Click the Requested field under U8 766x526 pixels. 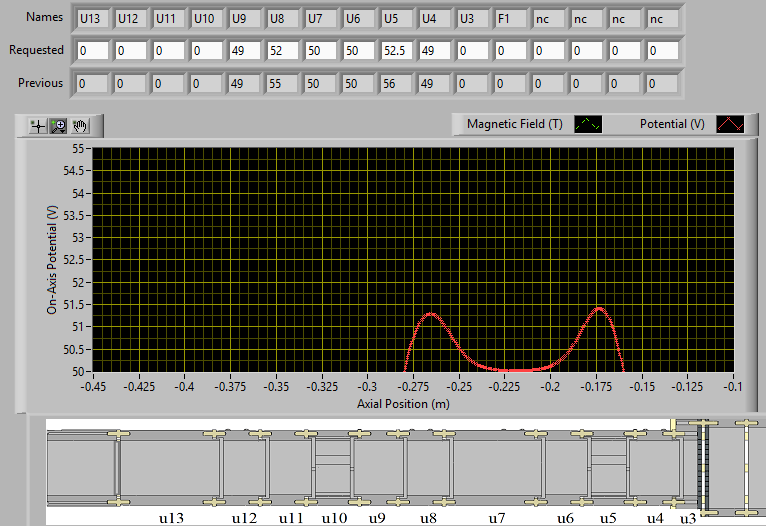[x=284, y=51]
